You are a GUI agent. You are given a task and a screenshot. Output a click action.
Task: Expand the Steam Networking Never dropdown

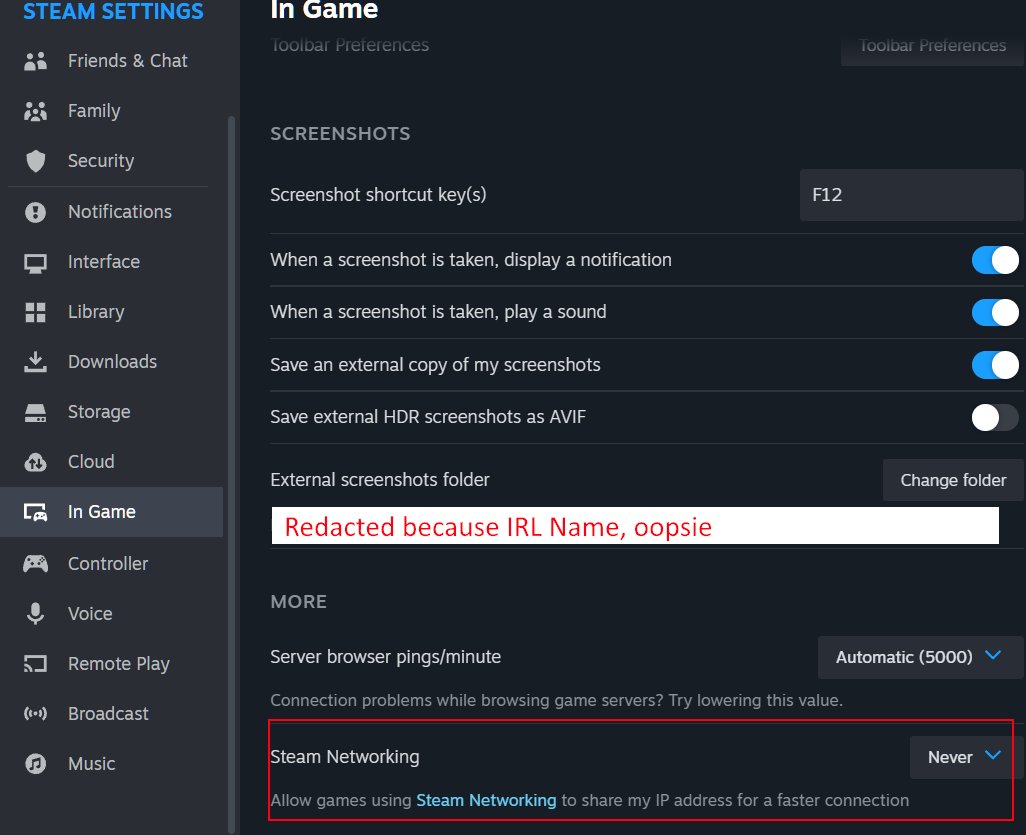pyautogui.click(x=966, y=757)
